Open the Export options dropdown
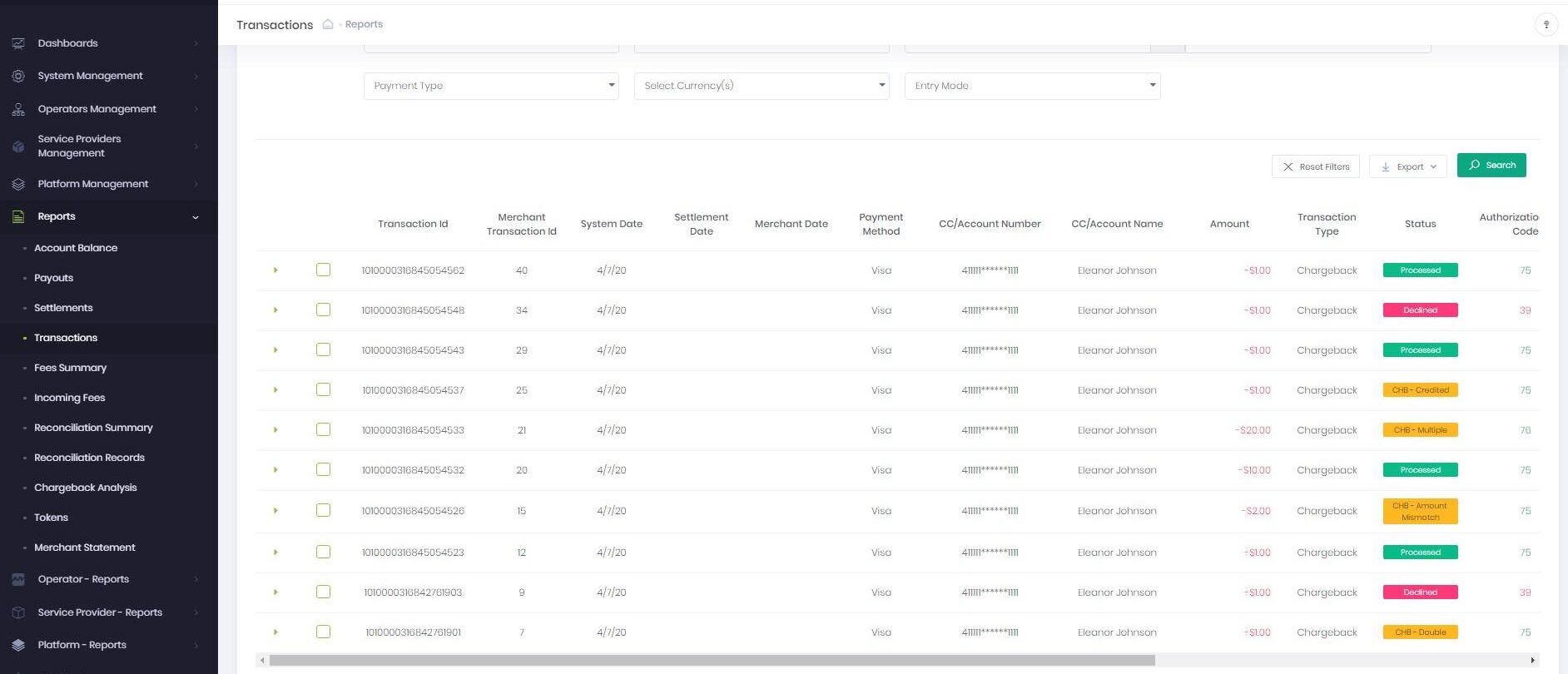 [x=1408, y=166]
